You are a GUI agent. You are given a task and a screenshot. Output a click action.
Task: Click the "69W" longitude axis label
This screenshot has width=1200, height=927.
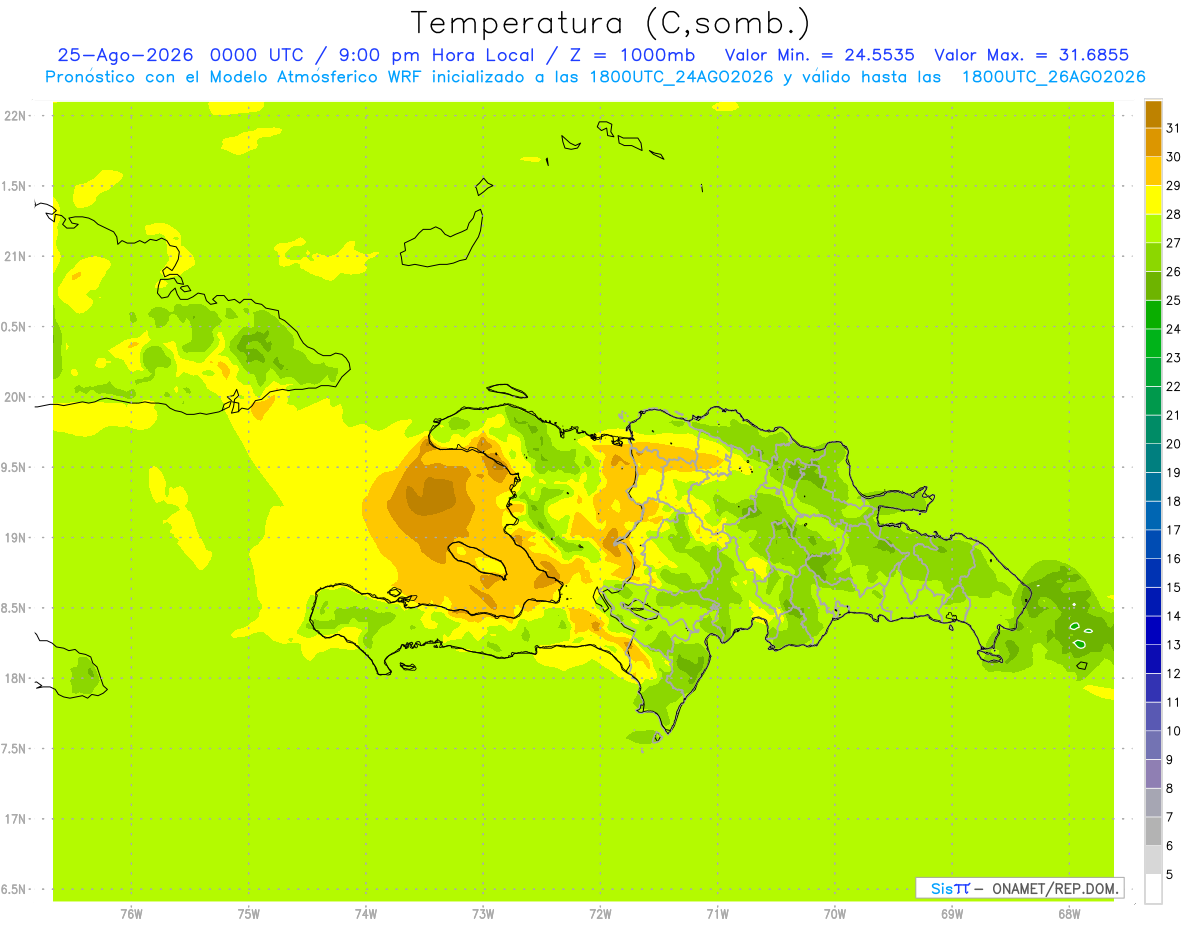[952, 913]
